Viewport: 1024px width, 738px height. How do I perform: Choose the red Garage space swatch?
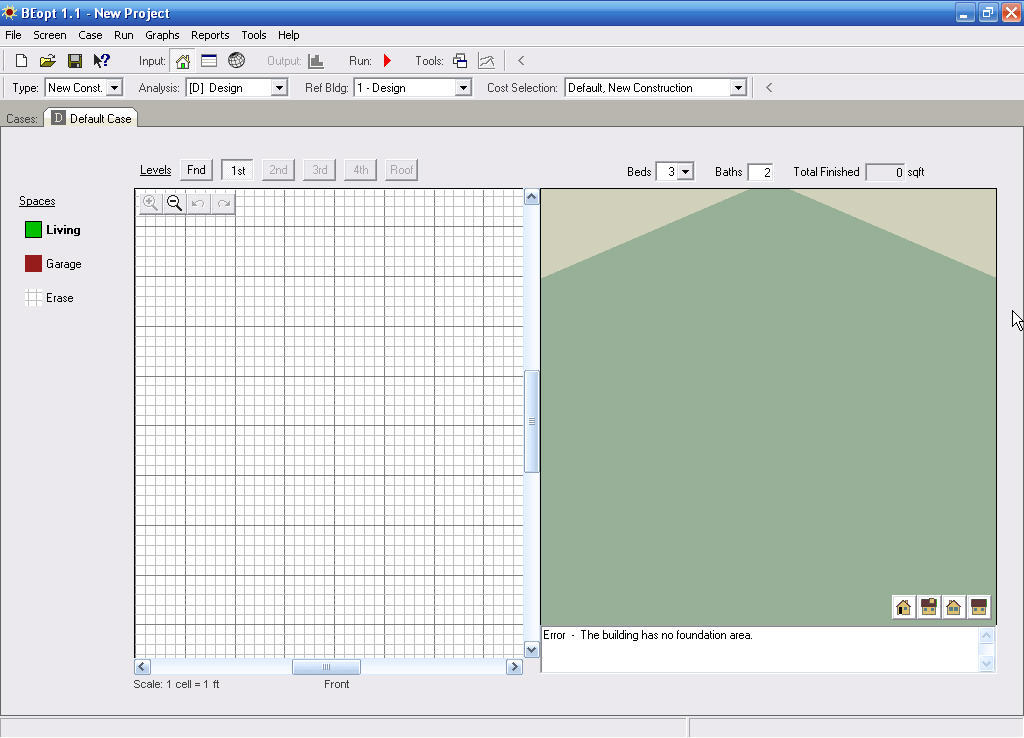click(x=33, y=264)
